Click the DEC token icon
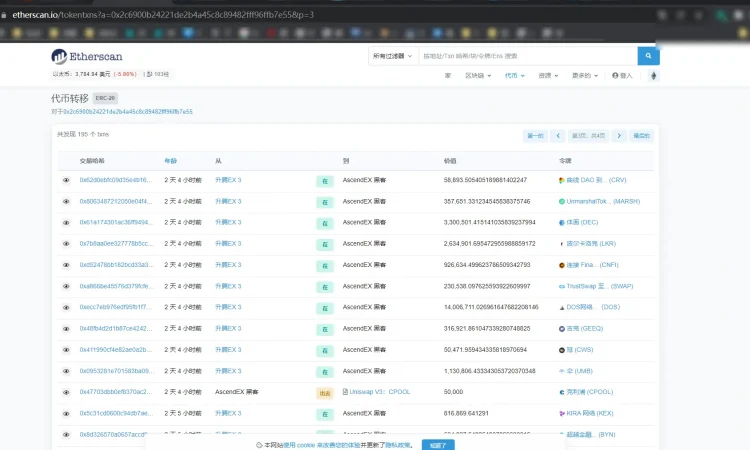This screenshot has width=750, height=450. tap(562, 222)
